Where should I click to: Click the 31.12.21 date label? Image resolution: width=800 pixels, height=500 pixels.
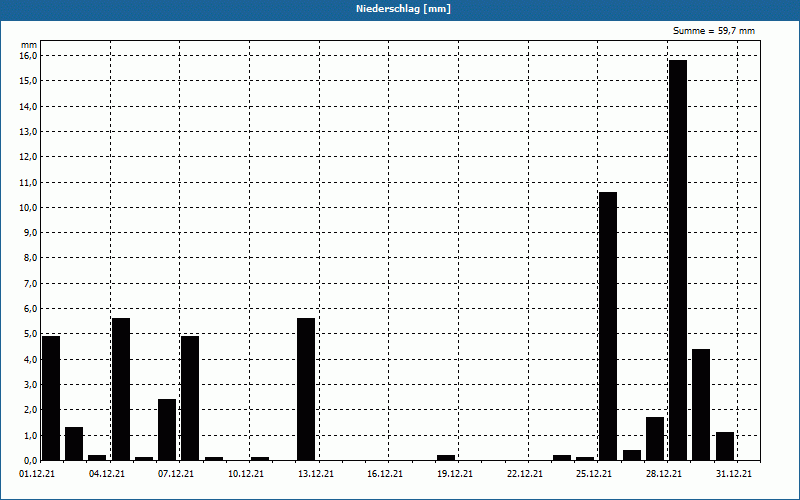(734, 474)
